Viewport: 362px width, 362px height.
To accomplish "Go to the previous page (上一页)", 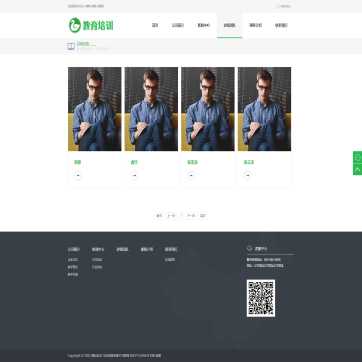I will 171,216.
